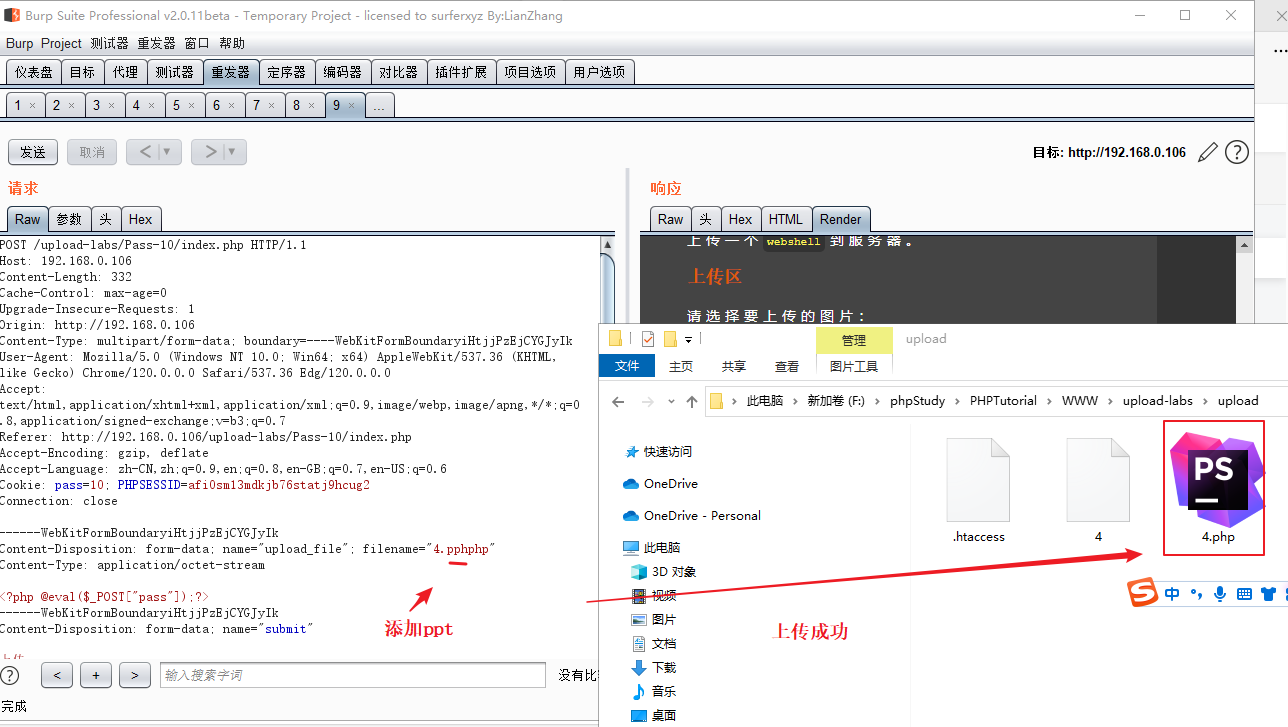This screenshot has width=1288, height=727.
Task: Open the back-history dropdown next to < button
Action: [167, 152]
